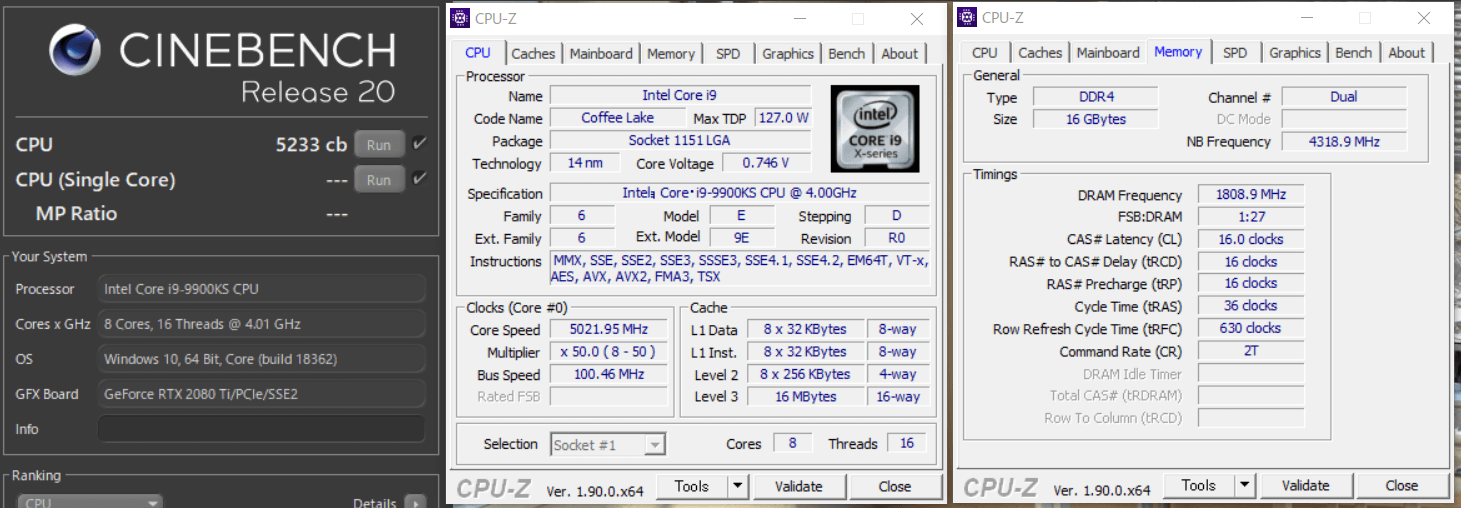Click the Multiplier value x 50.0 (8 - 50)
The width and height of the screenshot is (1461, 508).
(x=607, y=352)
